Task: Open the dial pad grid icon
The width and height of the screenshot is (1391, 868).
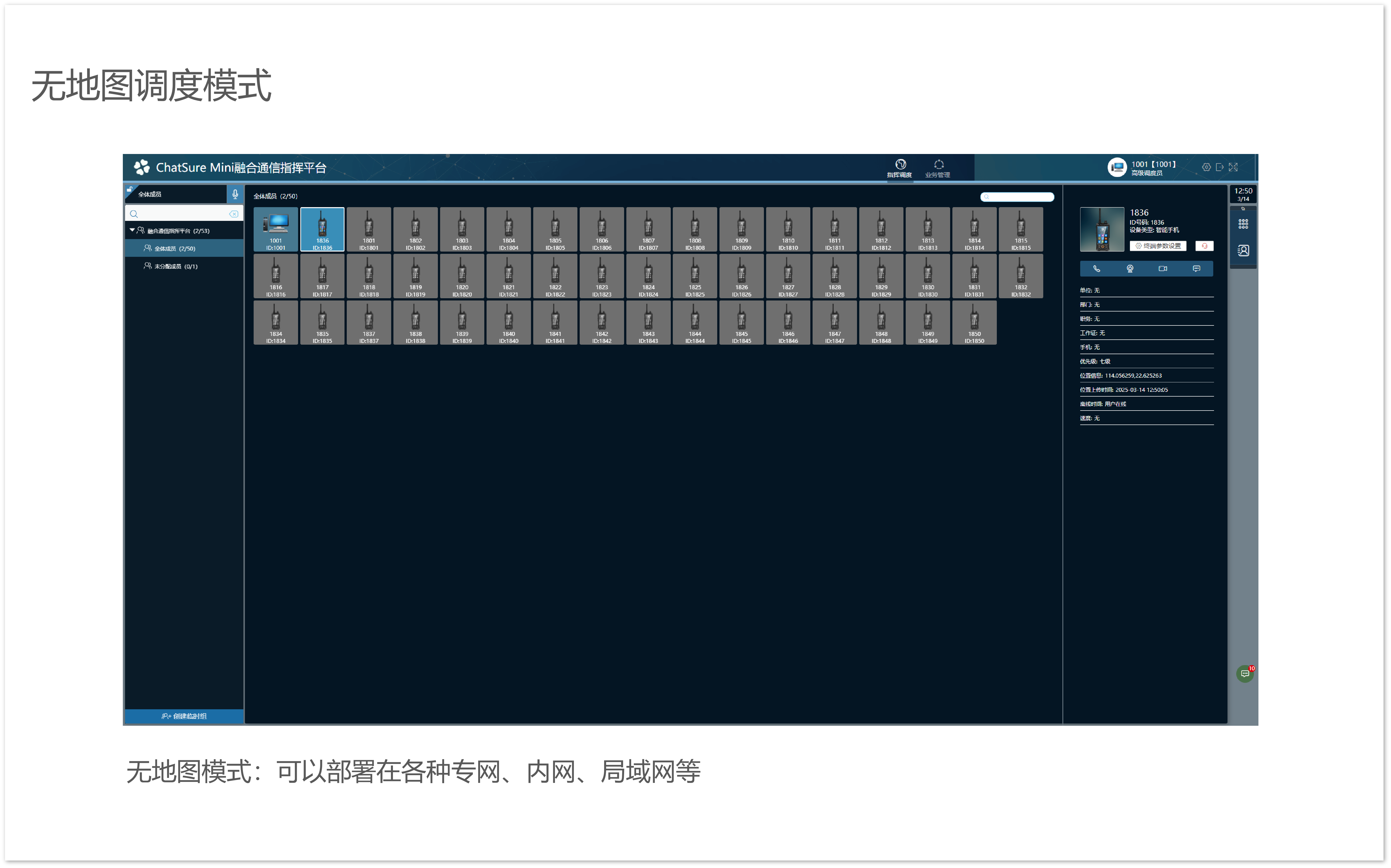Action: (1243, 224)
